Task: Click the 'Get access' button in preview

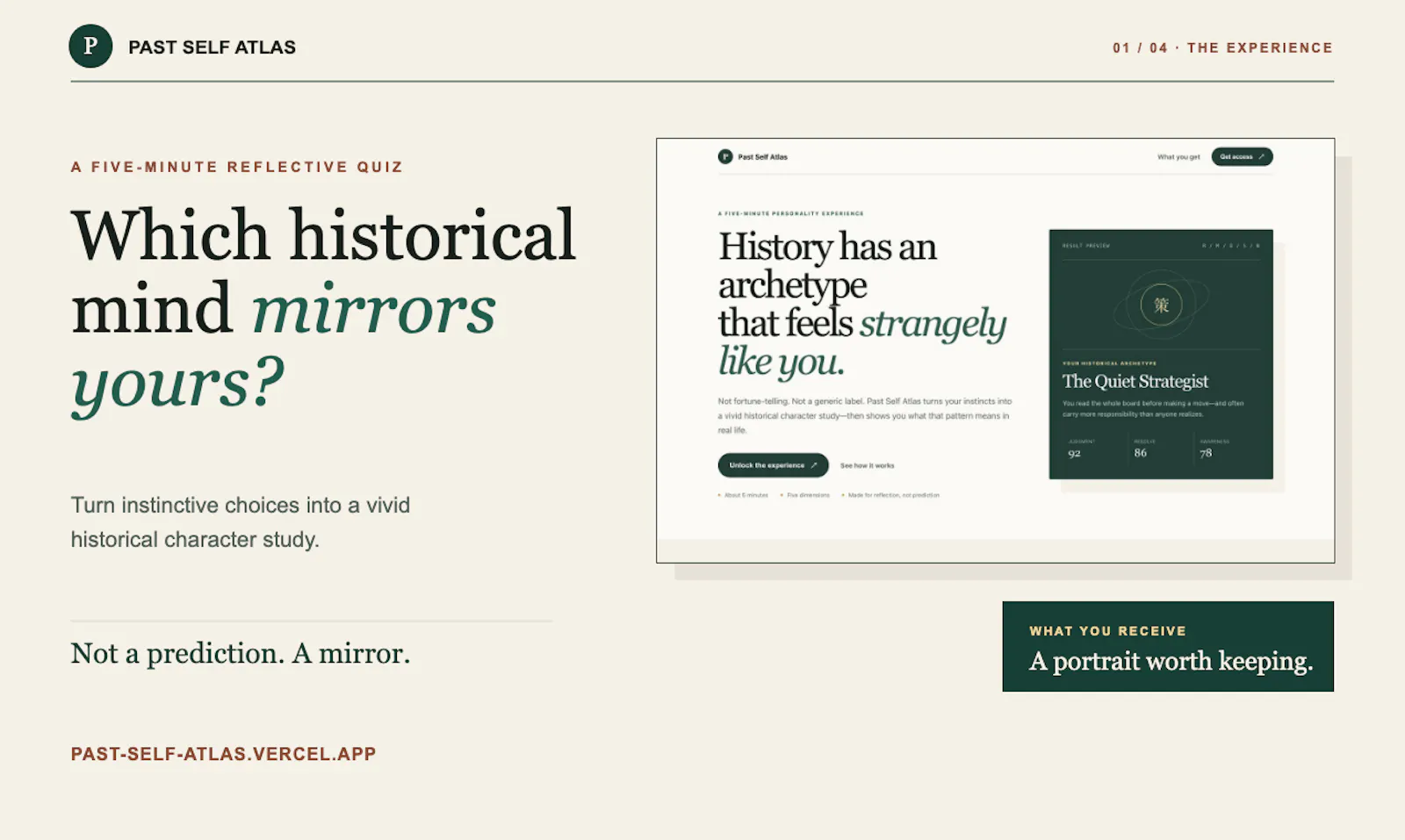Action: tap(1242, 156)
